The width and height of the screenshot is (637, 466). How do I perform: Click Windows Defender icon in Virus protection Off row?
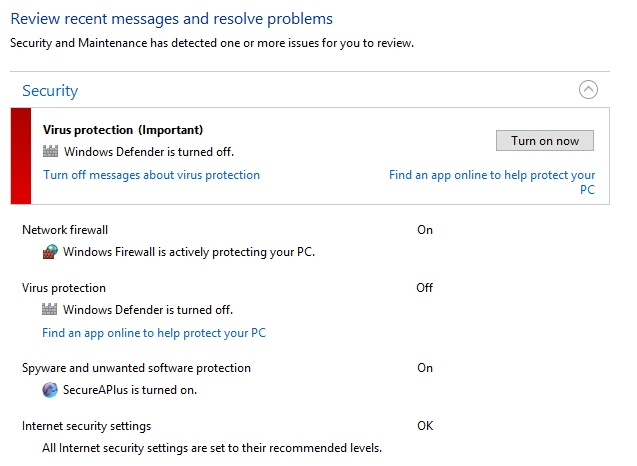(50, 310)
